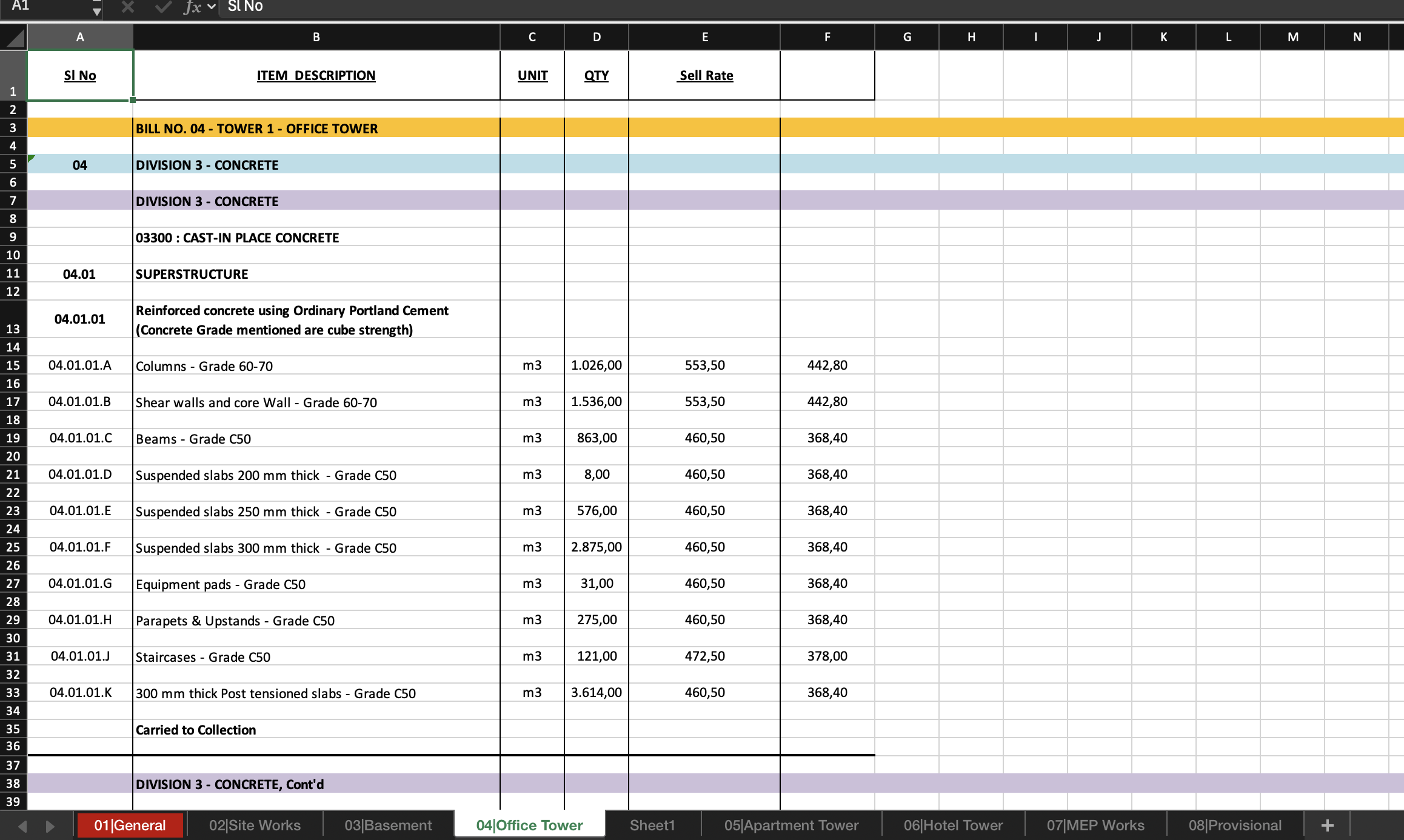Image resolution: width=1404 pixels, height=840 pixels.
Task: Click the formula bar cancel X icon
Action: 127,7
